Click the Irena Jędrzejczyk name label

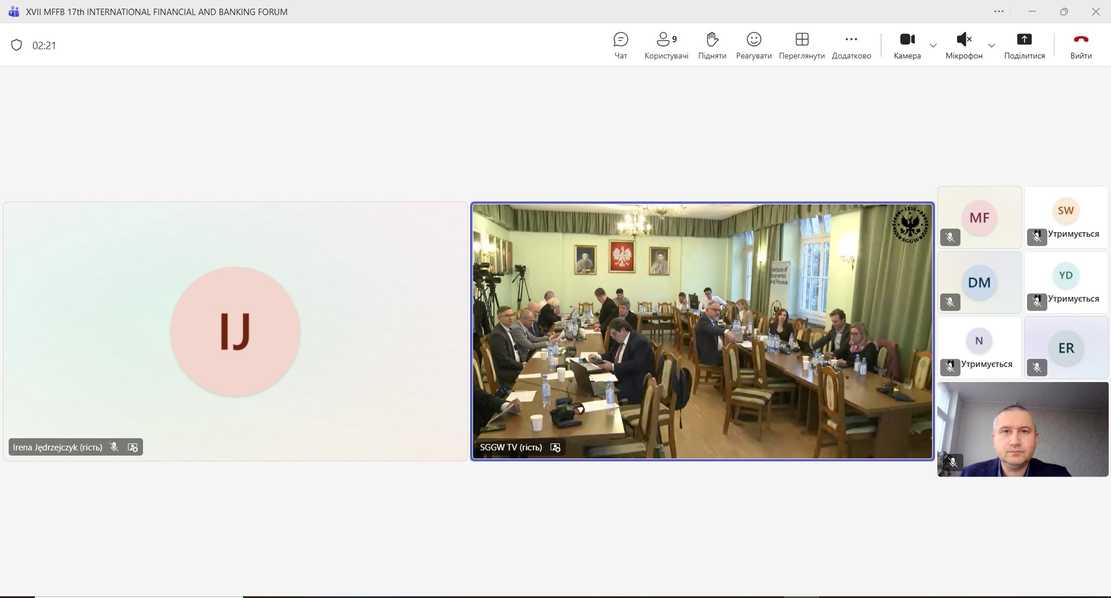(58, 447)
